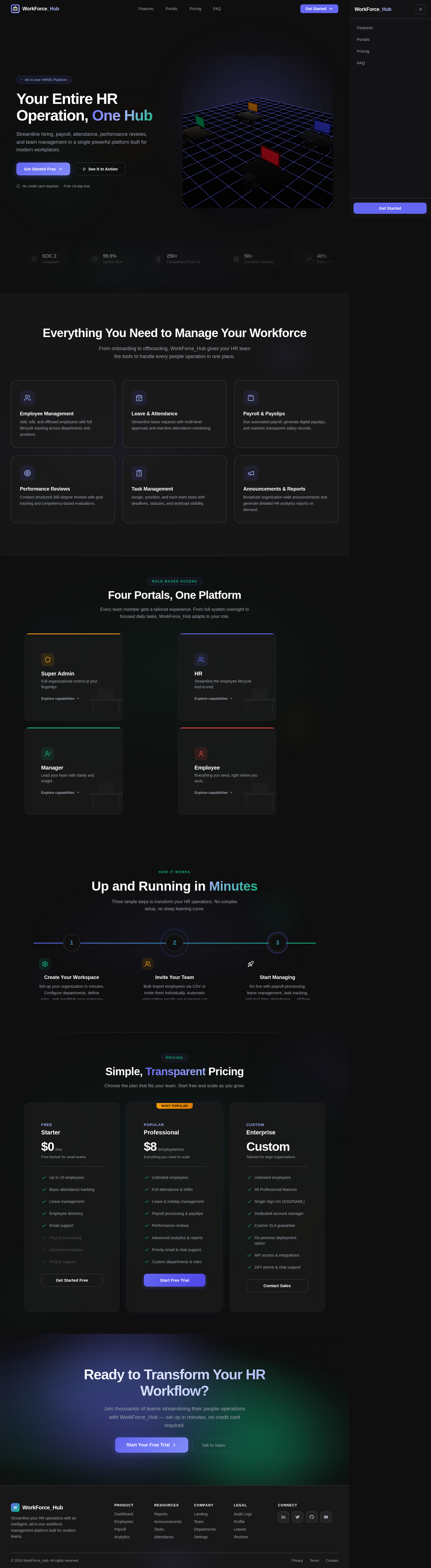
Task: Click Contact Sales on Enterprise plan
Action: [277, 1285]
